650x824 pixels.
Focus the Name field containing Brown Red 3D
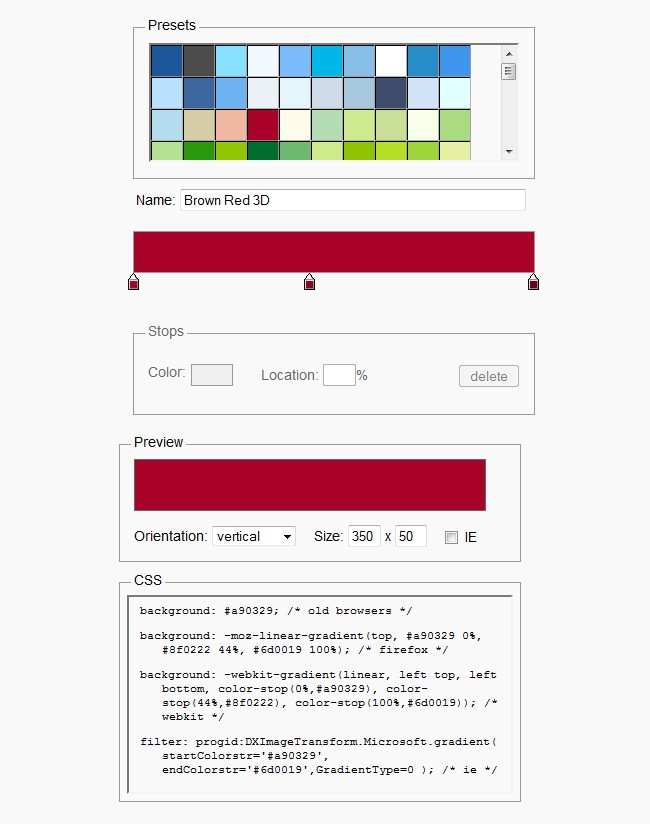(x=353, y=200)
